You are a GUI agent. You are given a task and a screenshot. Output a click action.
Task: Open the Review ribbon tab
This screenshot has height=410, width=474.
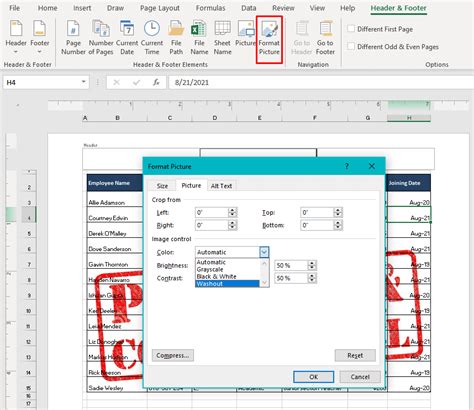[x=283, y=8]
